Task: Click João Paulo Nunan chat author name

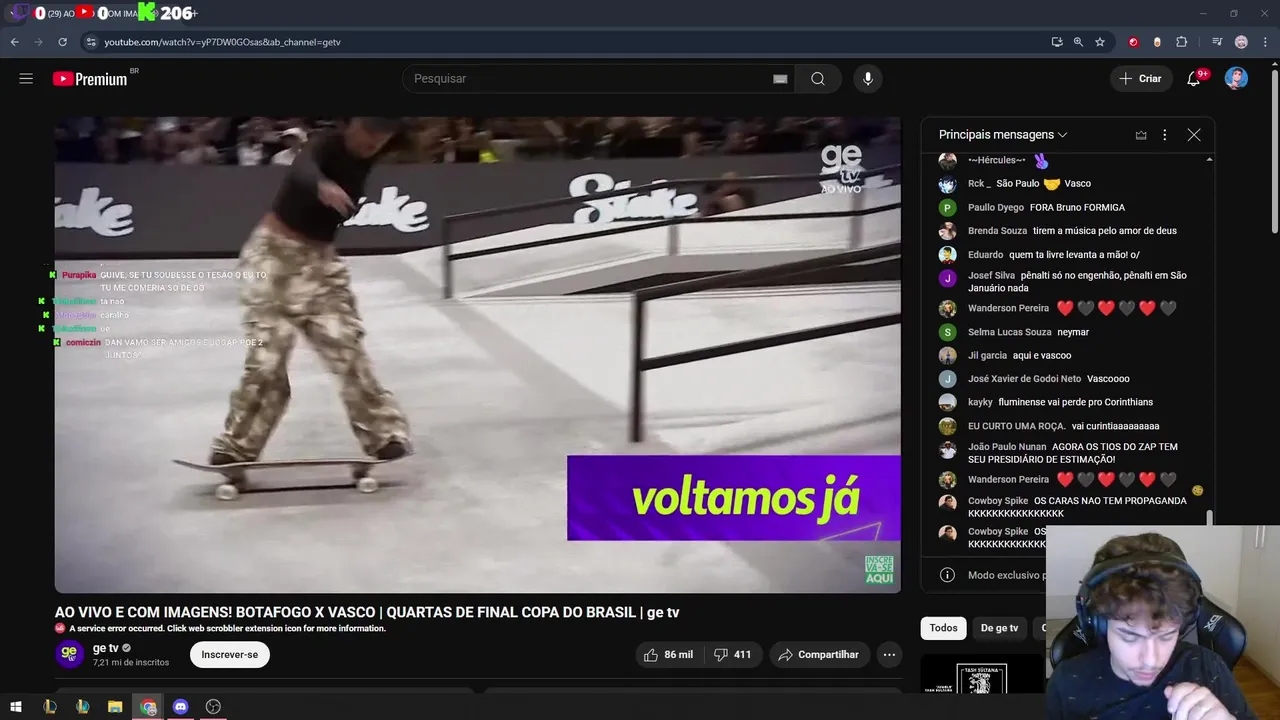Action: pyautogui.click(x=1007, y=447)
